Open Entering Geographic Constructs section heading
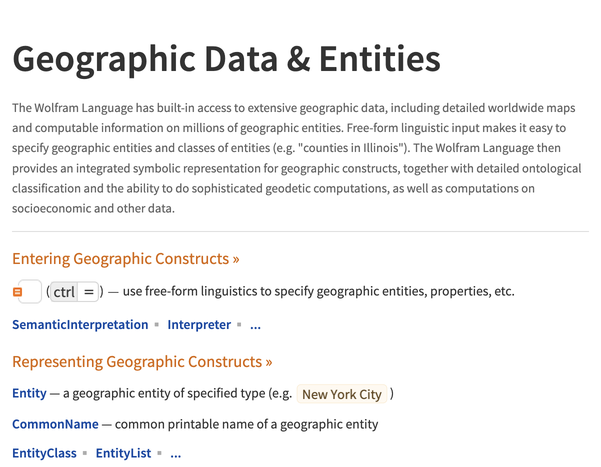Screen dimensions: 601x467 click(x=120, y=259)
